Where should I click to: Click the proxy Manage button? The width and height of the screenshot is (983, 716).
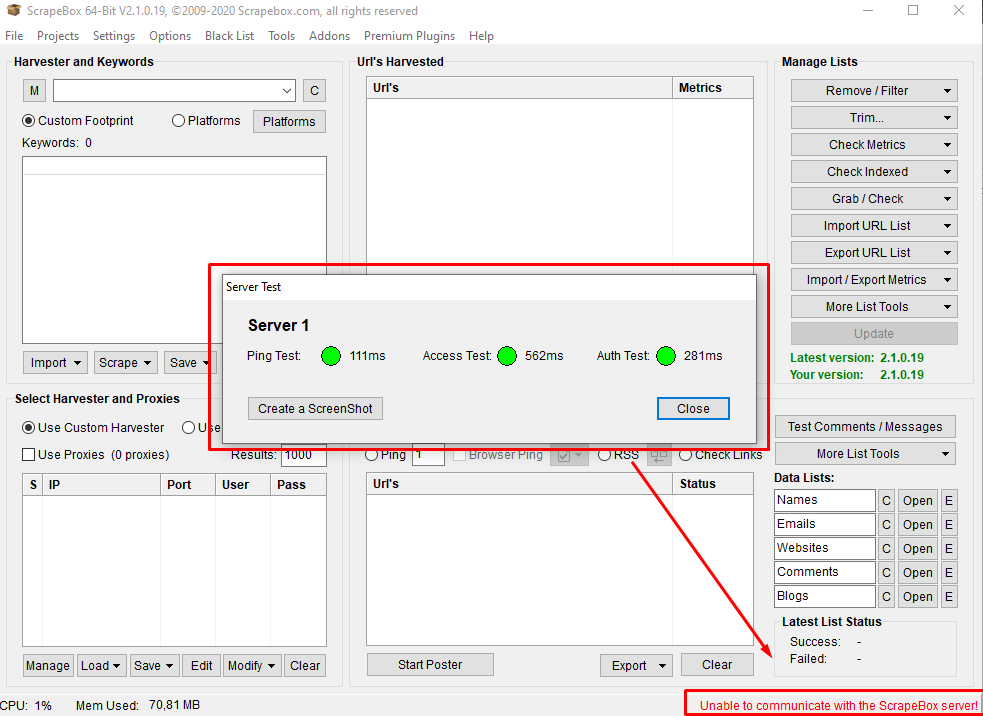[x=48, y=666]
